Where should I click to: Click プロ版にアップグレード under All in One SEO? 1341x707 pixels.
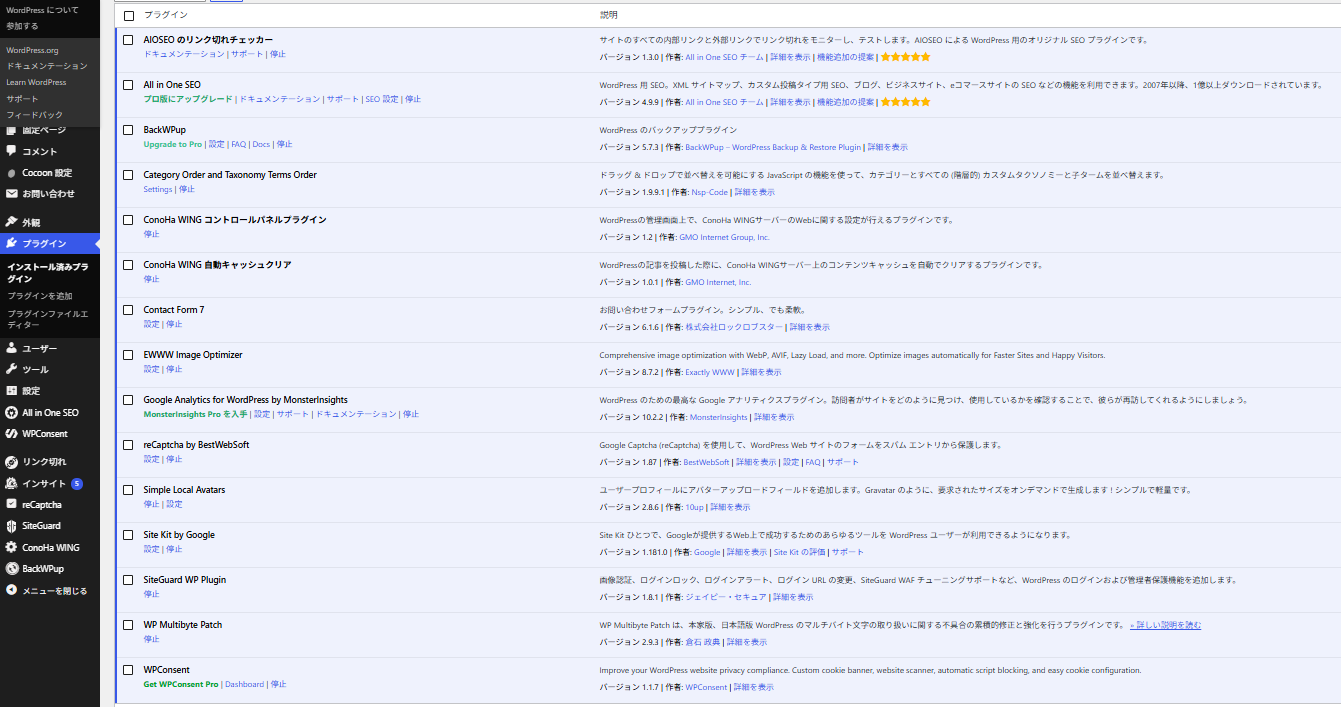coord(188,99)
